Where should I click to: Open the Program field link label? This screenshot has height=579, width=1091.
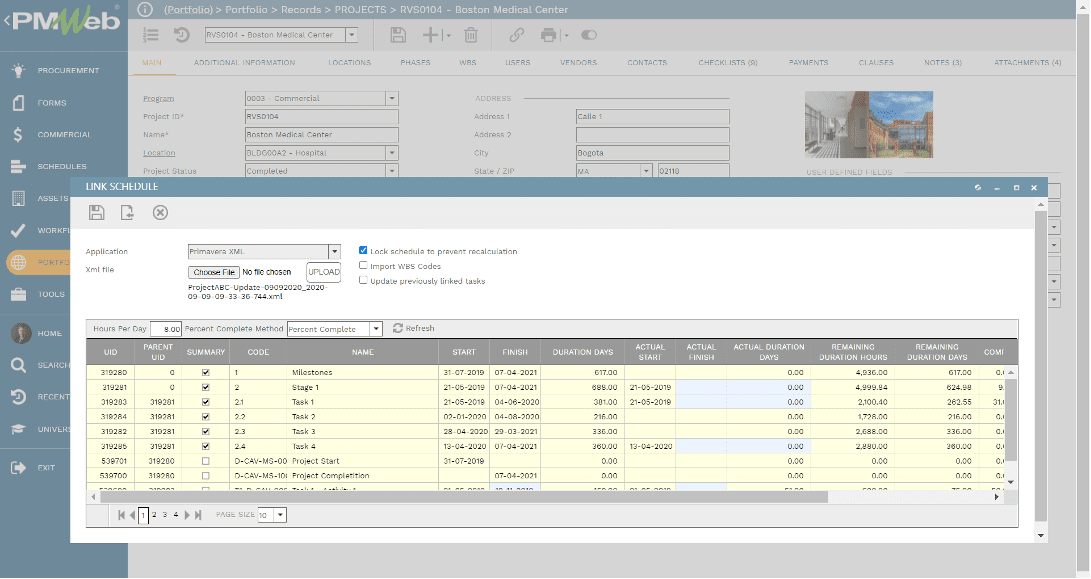tap(159, 99)
